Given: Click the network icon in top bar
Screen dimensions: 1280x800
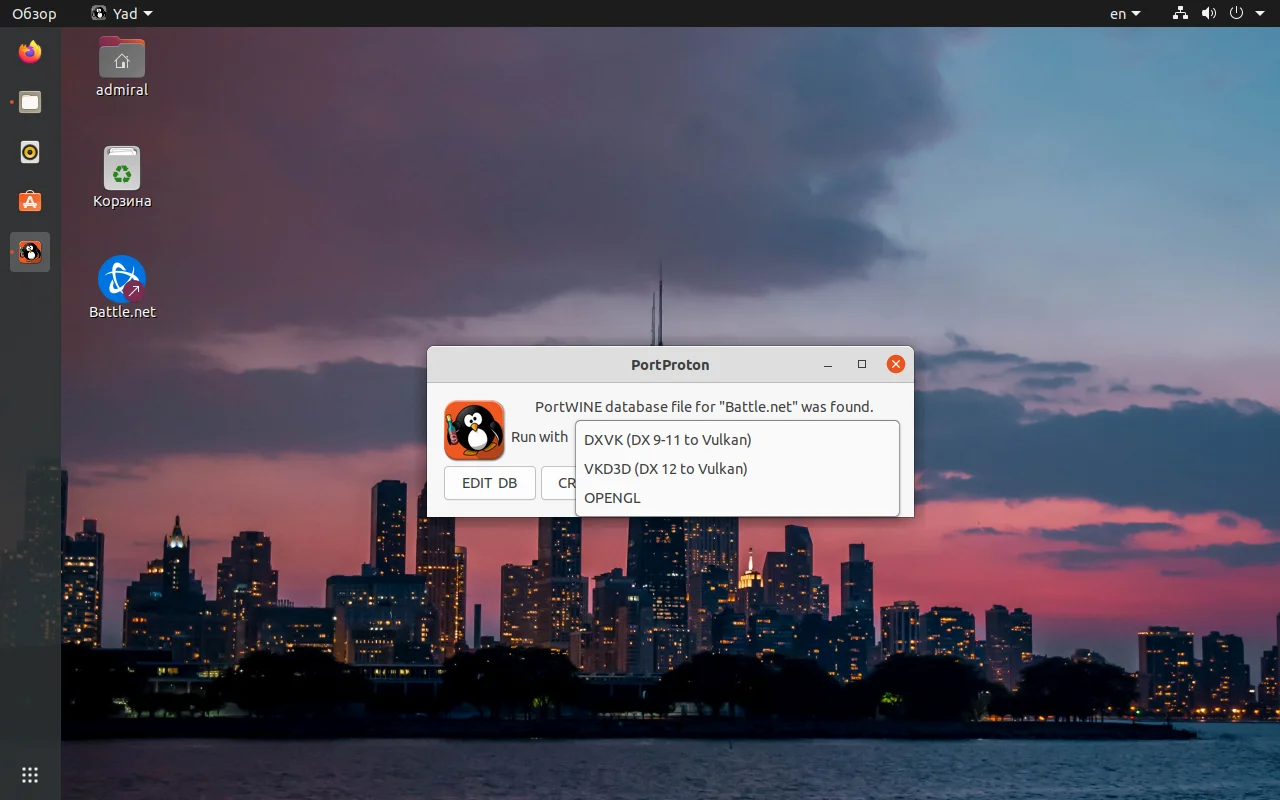Looking at the screenshot, I should coord(1181,13).
